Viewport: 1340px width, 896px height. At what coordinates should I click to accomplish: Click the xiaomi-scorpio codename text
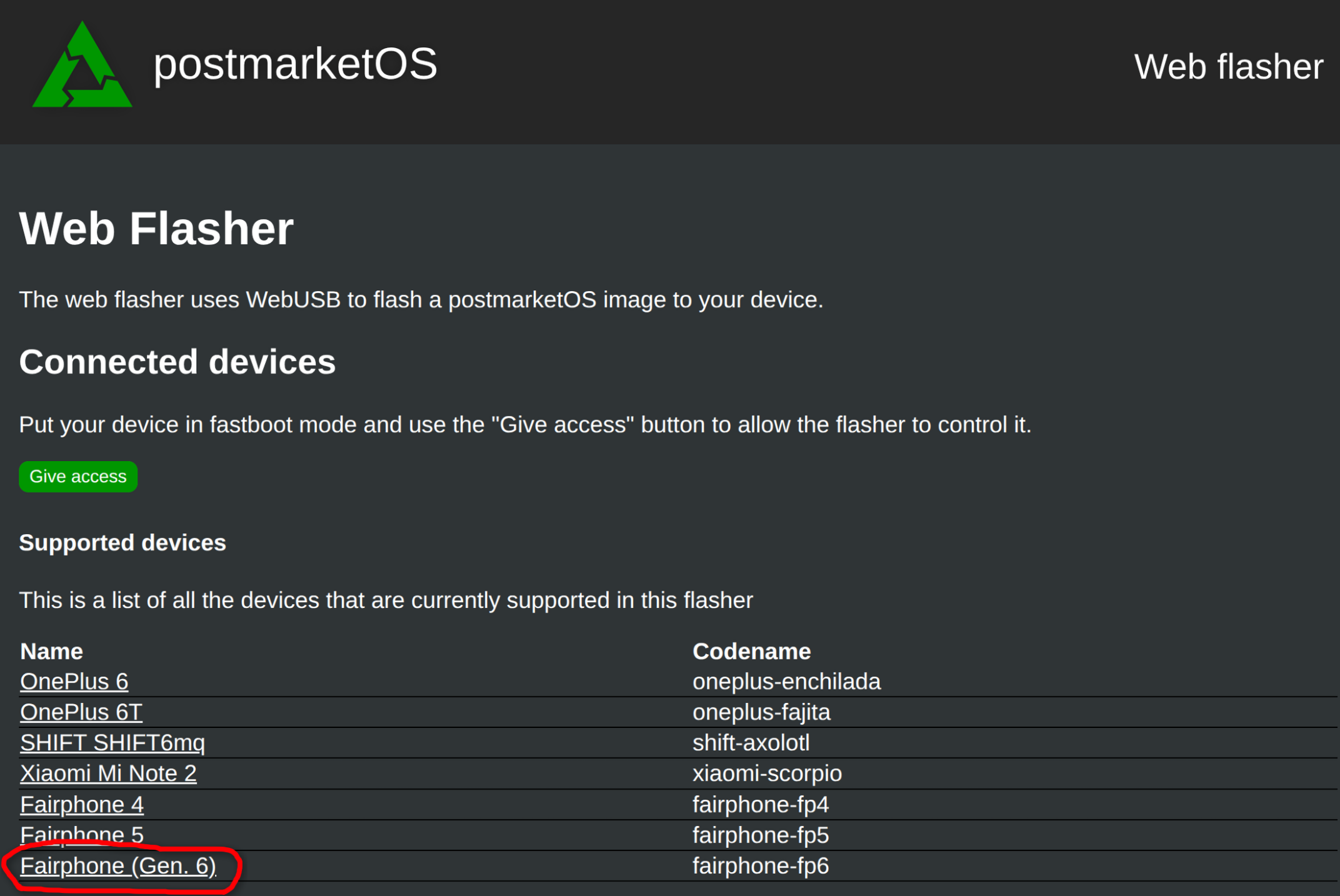point(767,773)
